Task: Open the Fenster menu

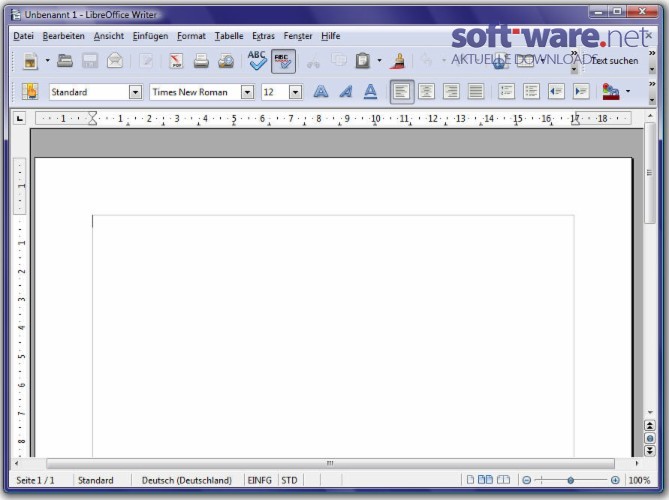Action: pos(298,36)
